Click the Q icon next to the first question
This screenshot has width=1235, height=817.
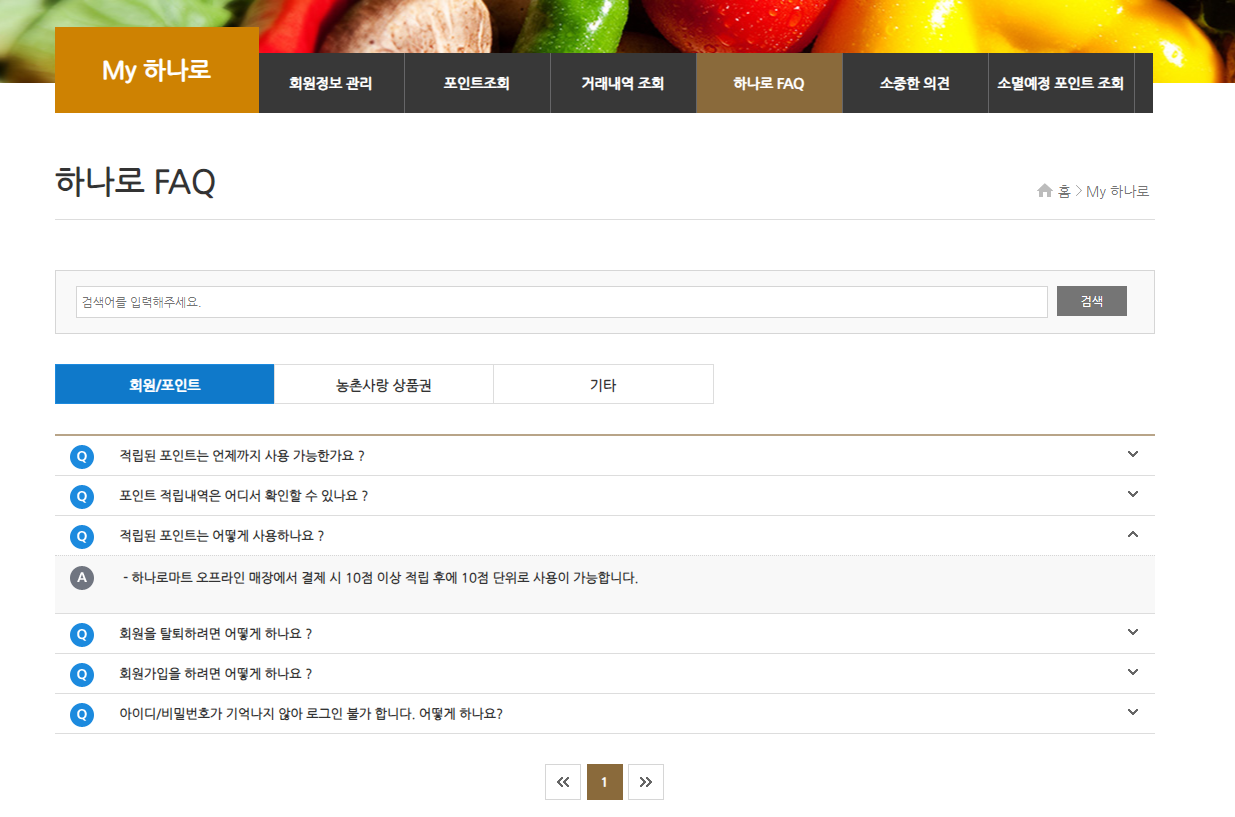coord(82,454)
